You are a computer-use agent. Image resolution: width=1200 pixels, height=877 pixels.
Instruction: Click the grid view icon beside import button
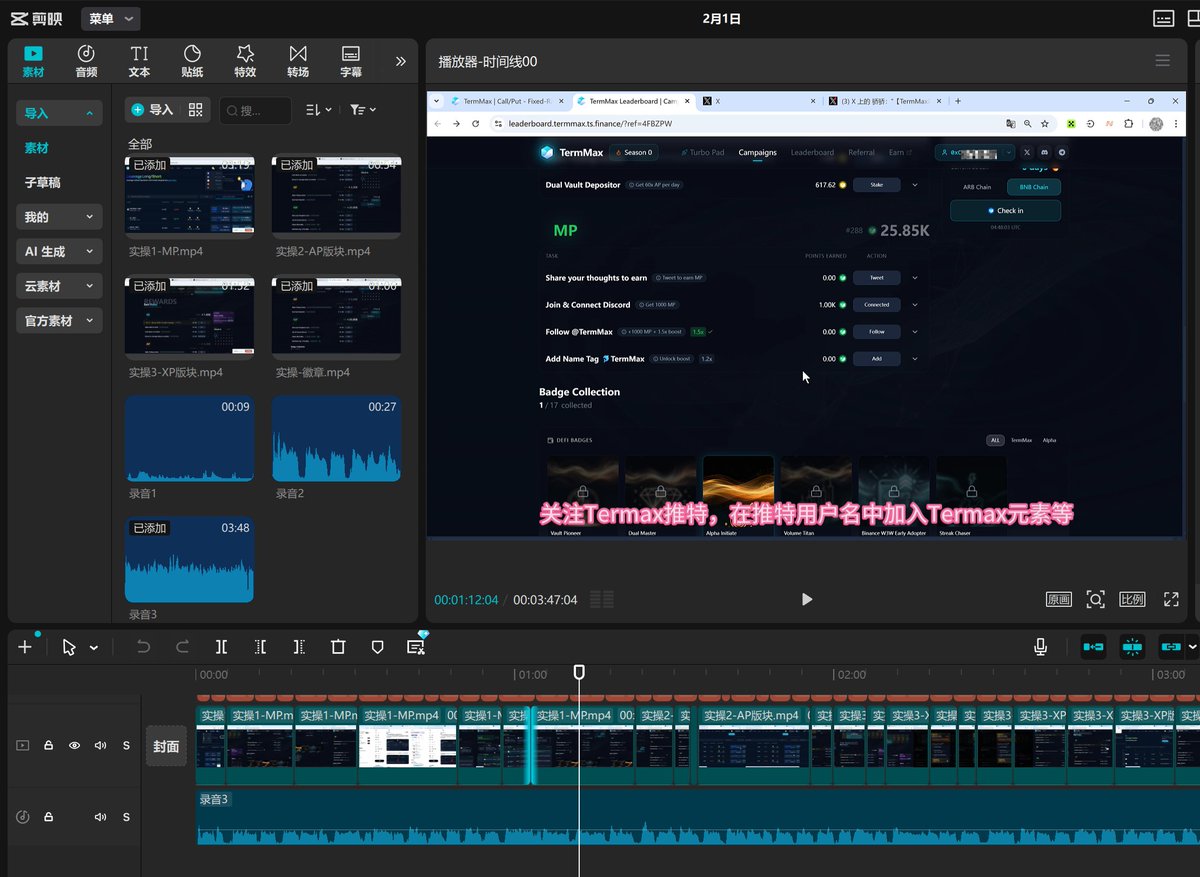tap(196, 110)
